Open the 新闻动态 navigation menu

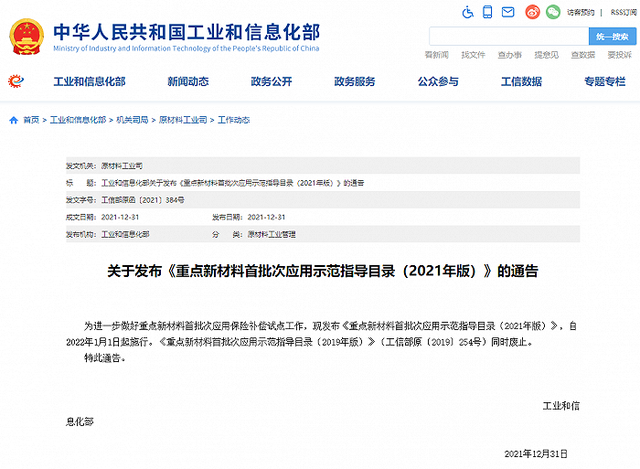188,81
